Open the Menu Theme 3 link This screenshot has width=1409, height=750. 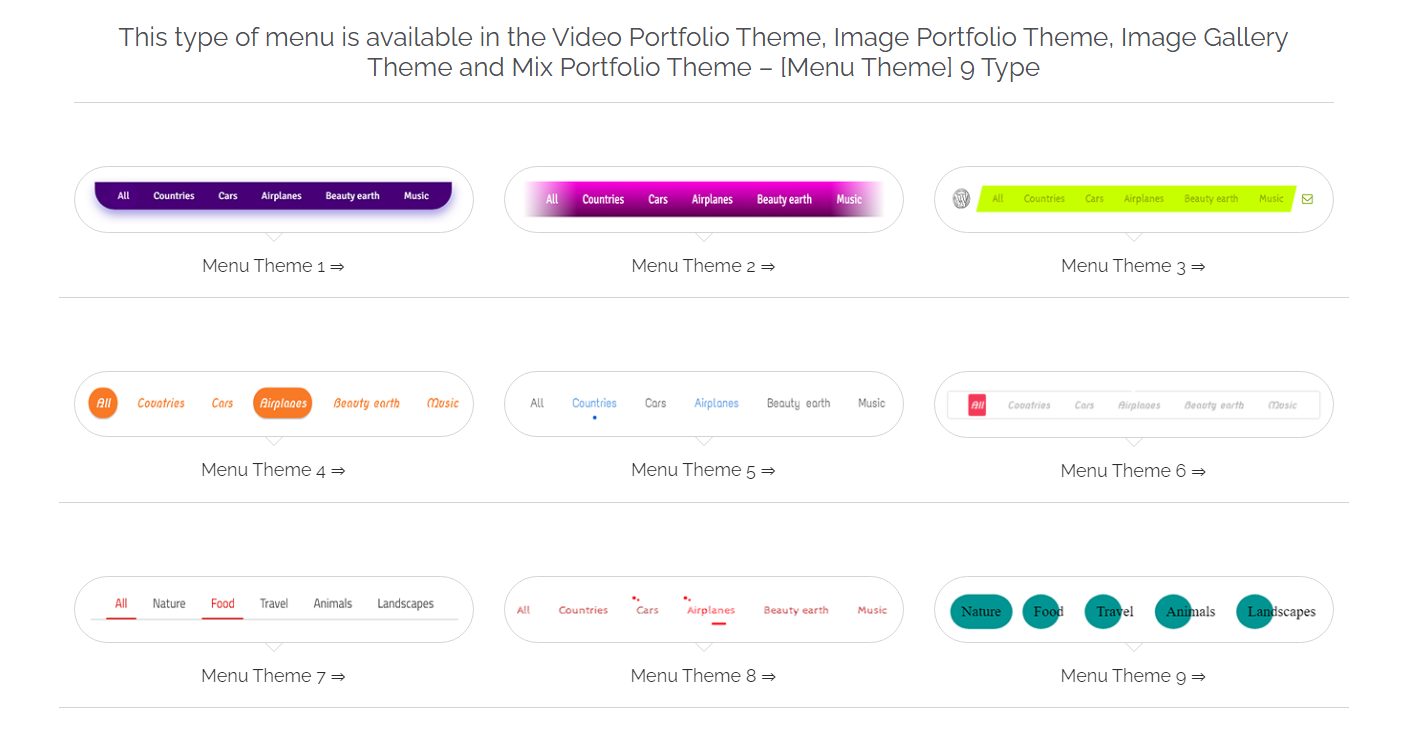tap(1133, 266)
